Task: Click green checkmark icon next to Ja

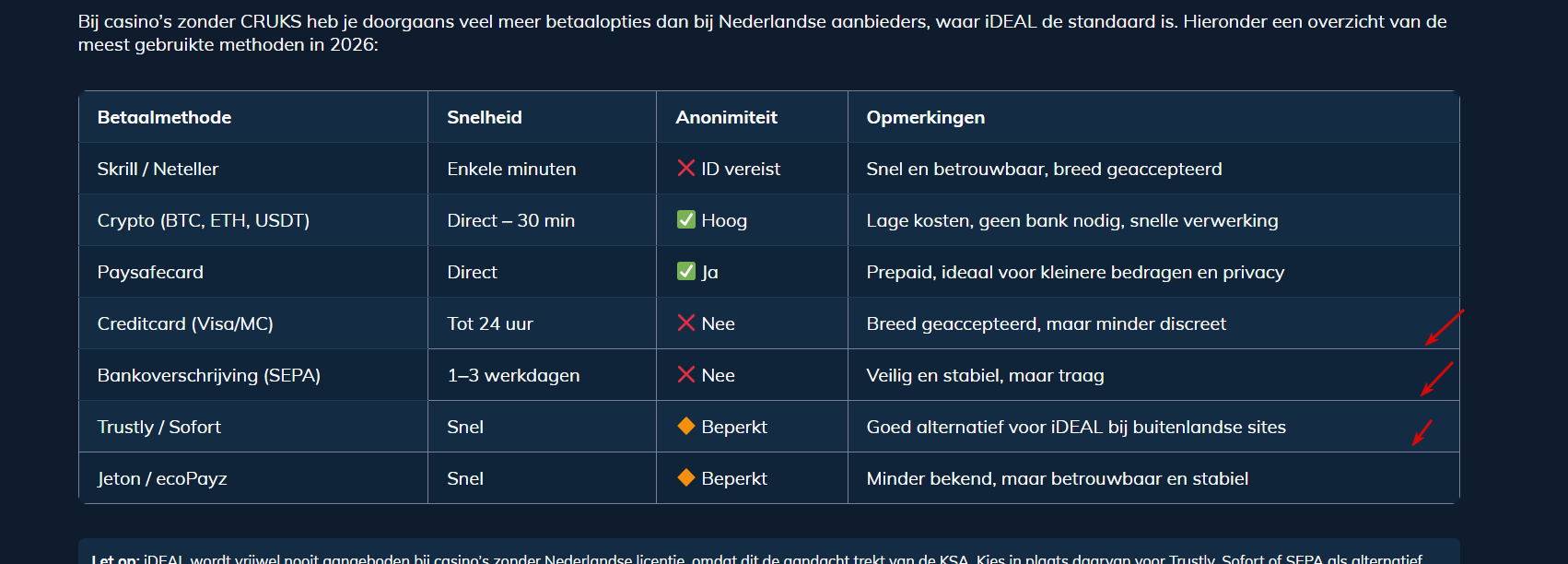Action: (685, 271)
